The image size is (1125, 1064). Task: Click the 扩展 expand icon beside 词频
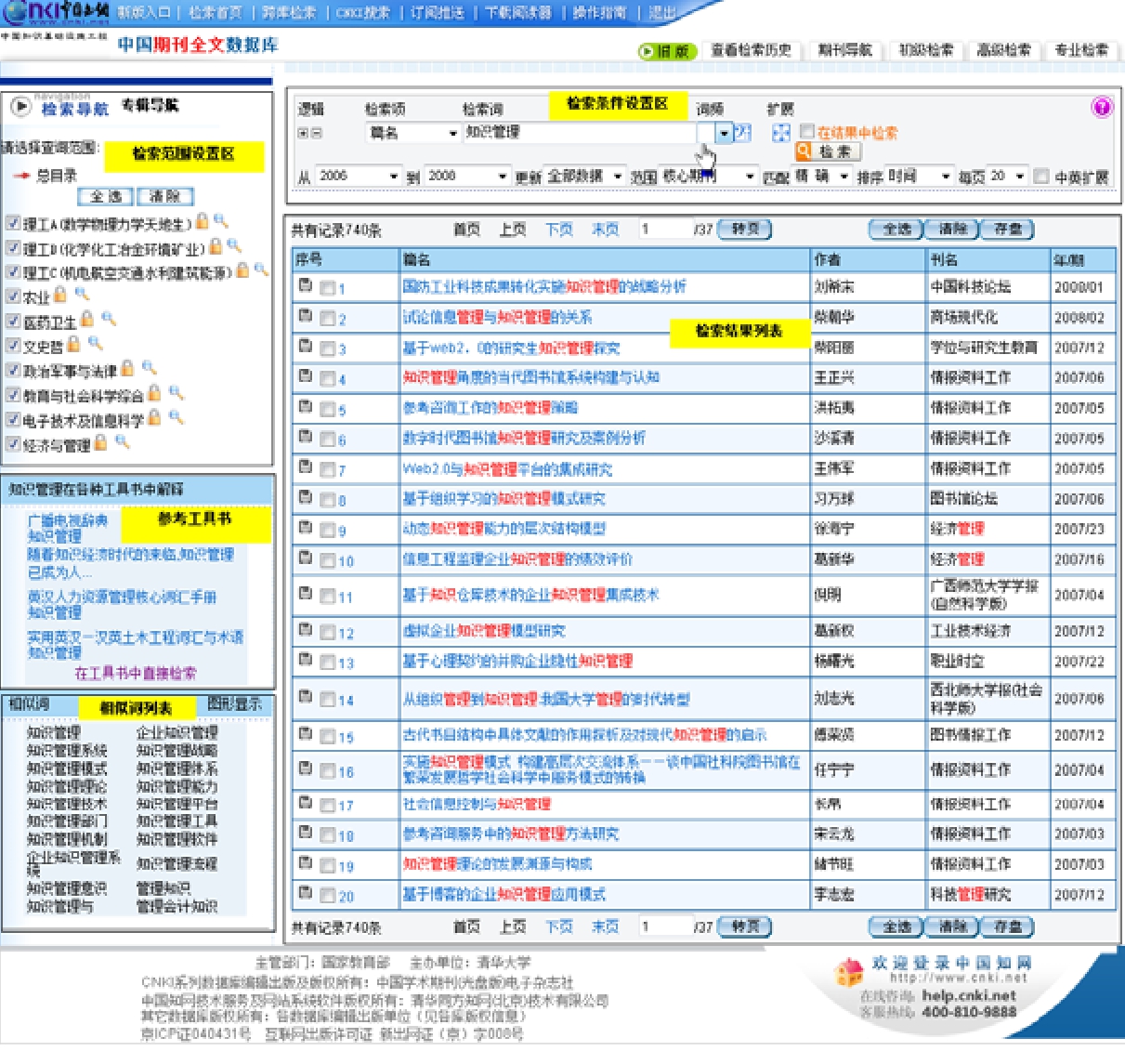click(780, 133)
